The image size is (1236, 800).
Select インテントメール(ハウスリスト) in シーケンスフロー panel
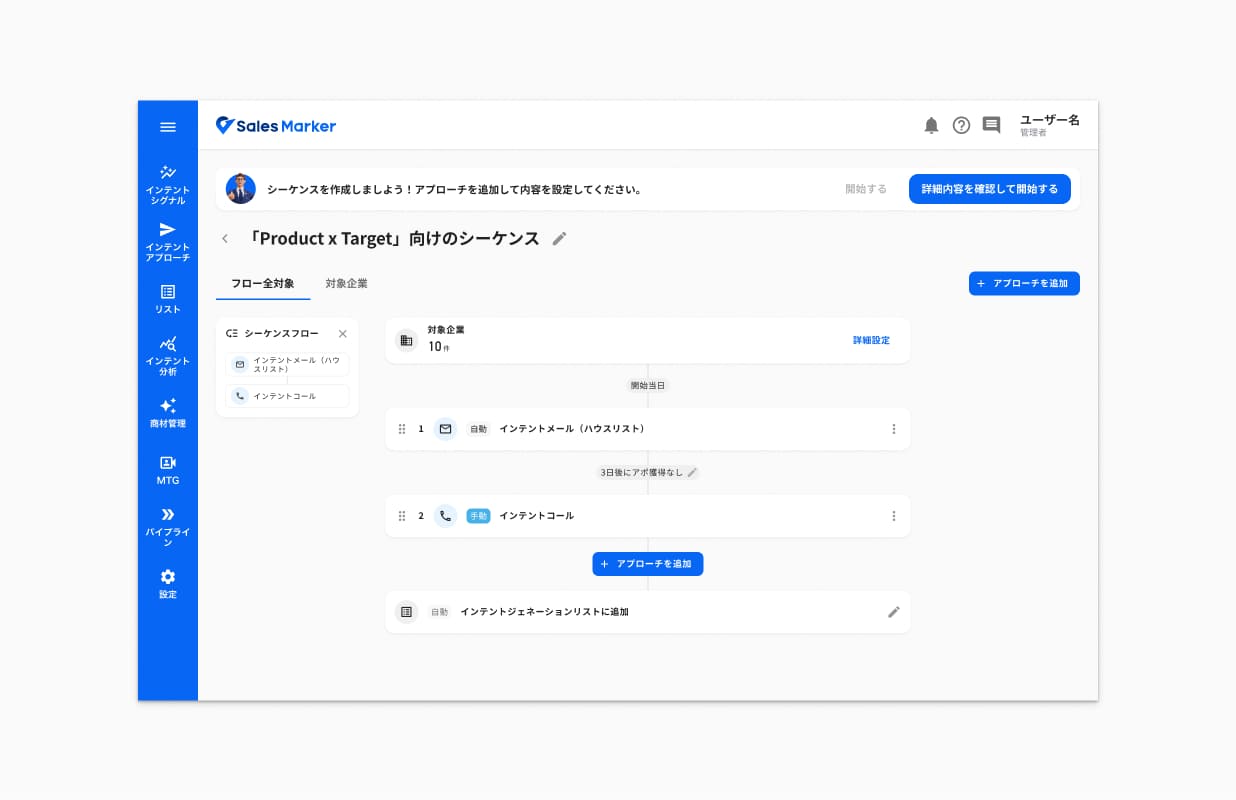pyautogui.click(x=288, y=365)
